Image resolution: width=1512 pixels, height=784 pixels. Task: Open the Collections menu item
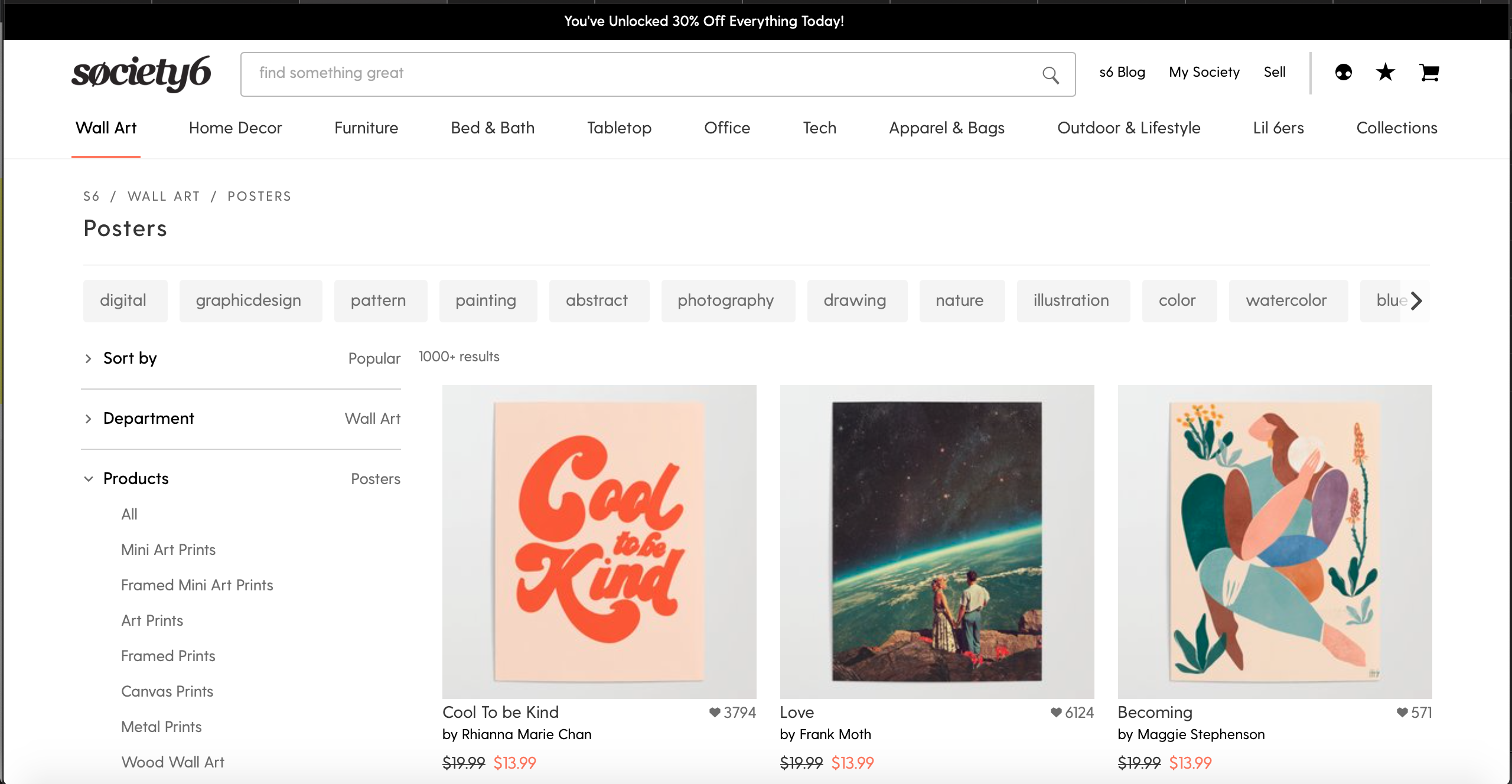click(x=1396, y=128)
